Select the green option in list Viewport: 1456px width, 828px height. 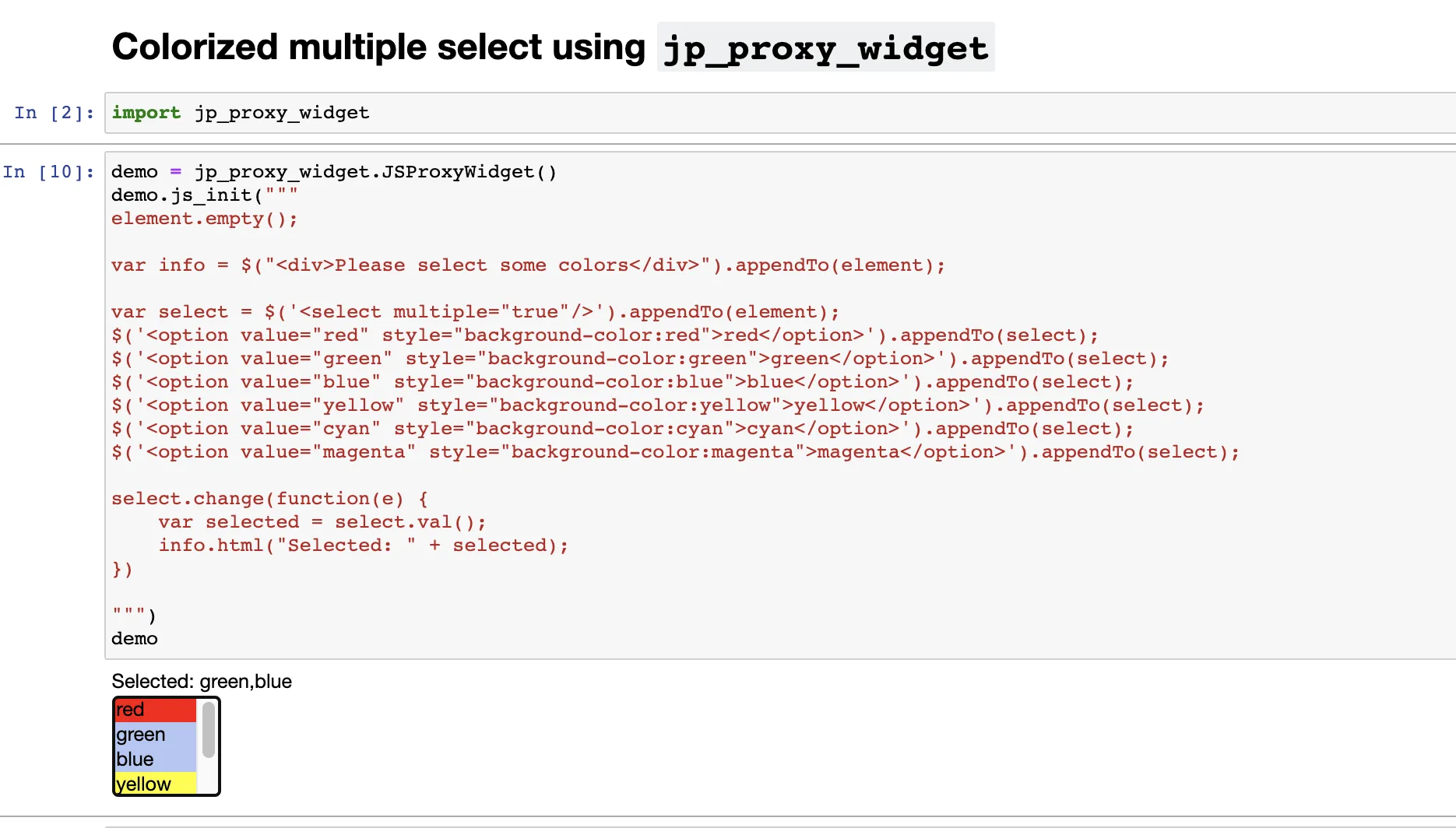coord(156,735)
